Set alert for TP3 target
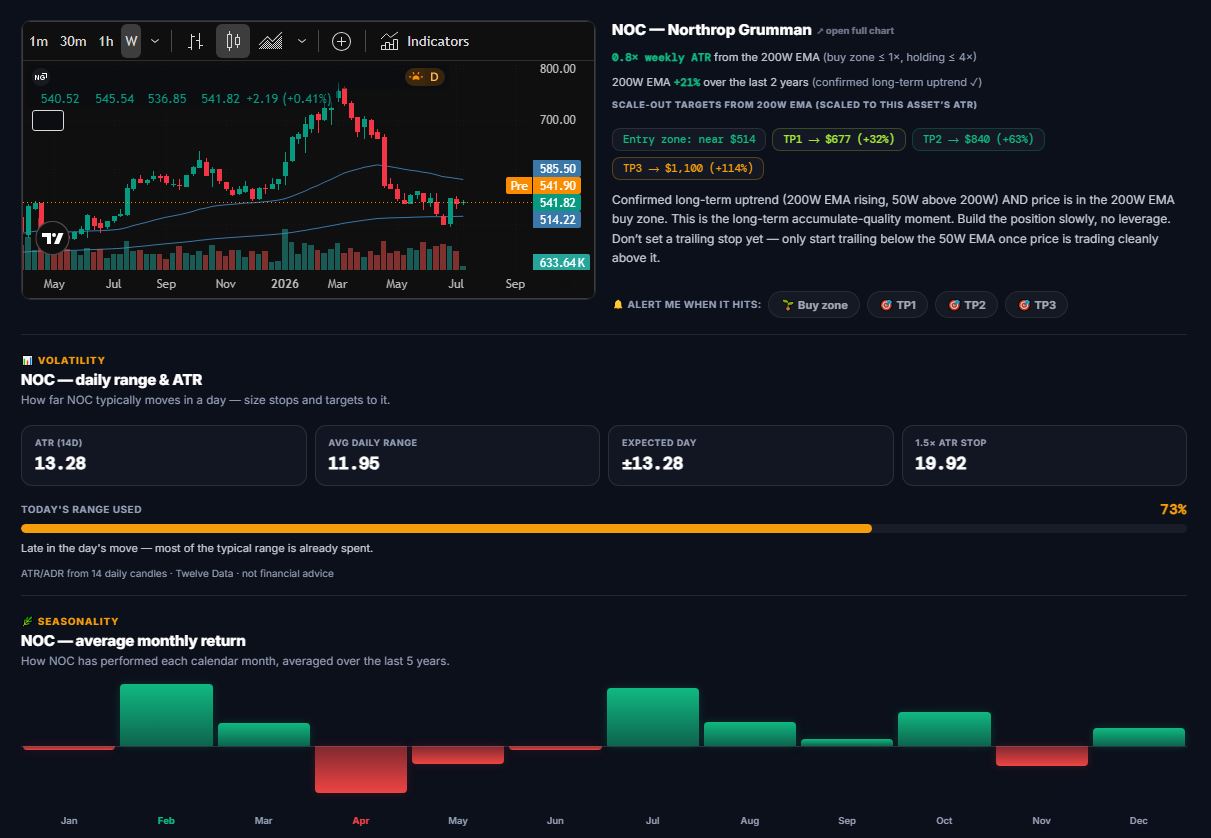1211x838 pixels. [1036, 305]
